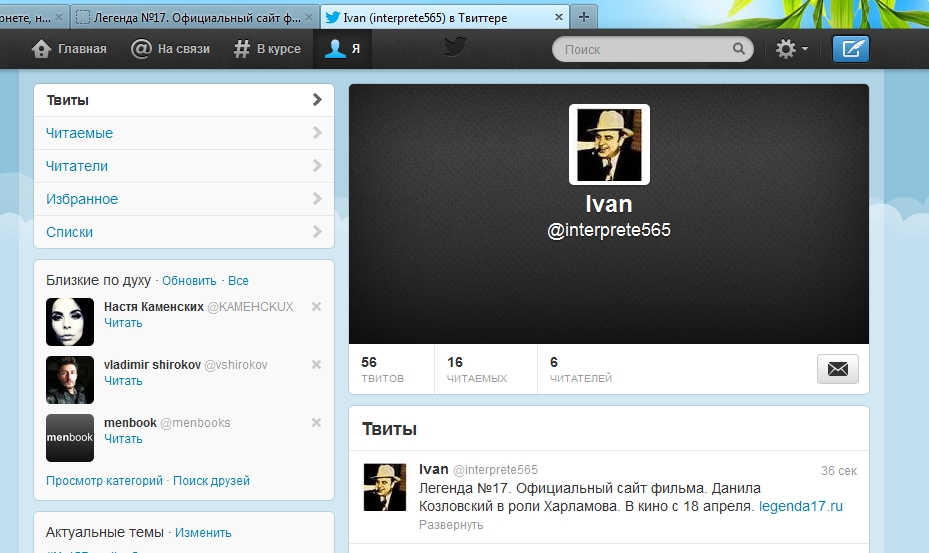
Task: Click the Актуальные темы heading
Action: point(105,532)
